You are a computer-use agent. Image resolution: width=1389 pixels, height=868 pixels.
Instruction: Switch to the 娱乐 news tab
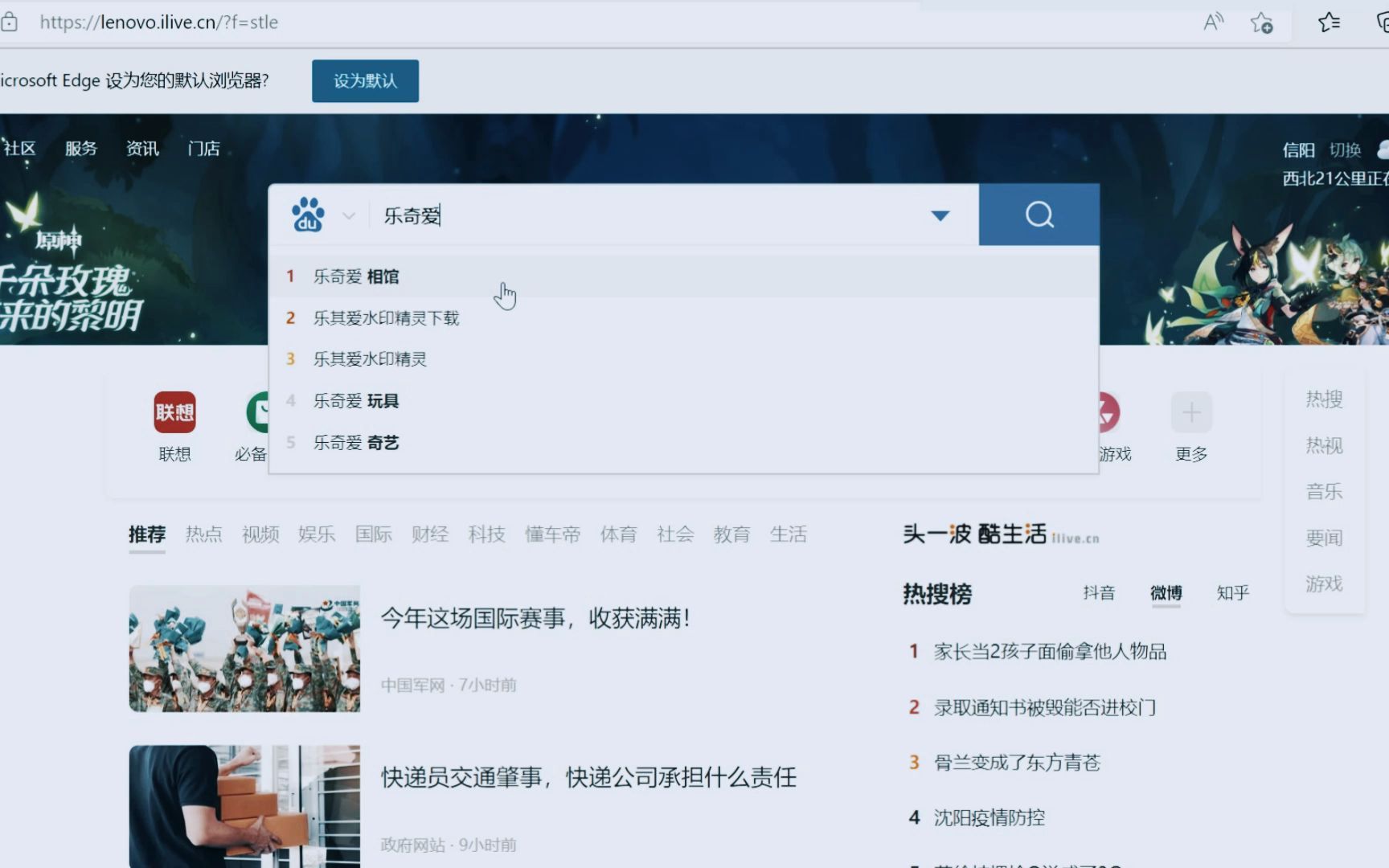tap(317, 534)
